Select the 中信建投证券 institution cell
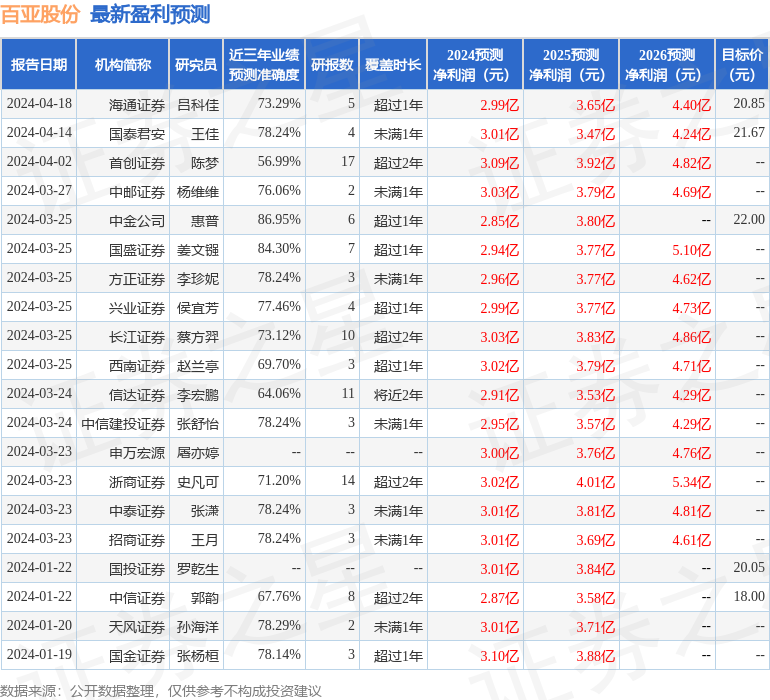The width and height of the screenshot is (770, 700). pyautogui.click(x=123, y=423)
